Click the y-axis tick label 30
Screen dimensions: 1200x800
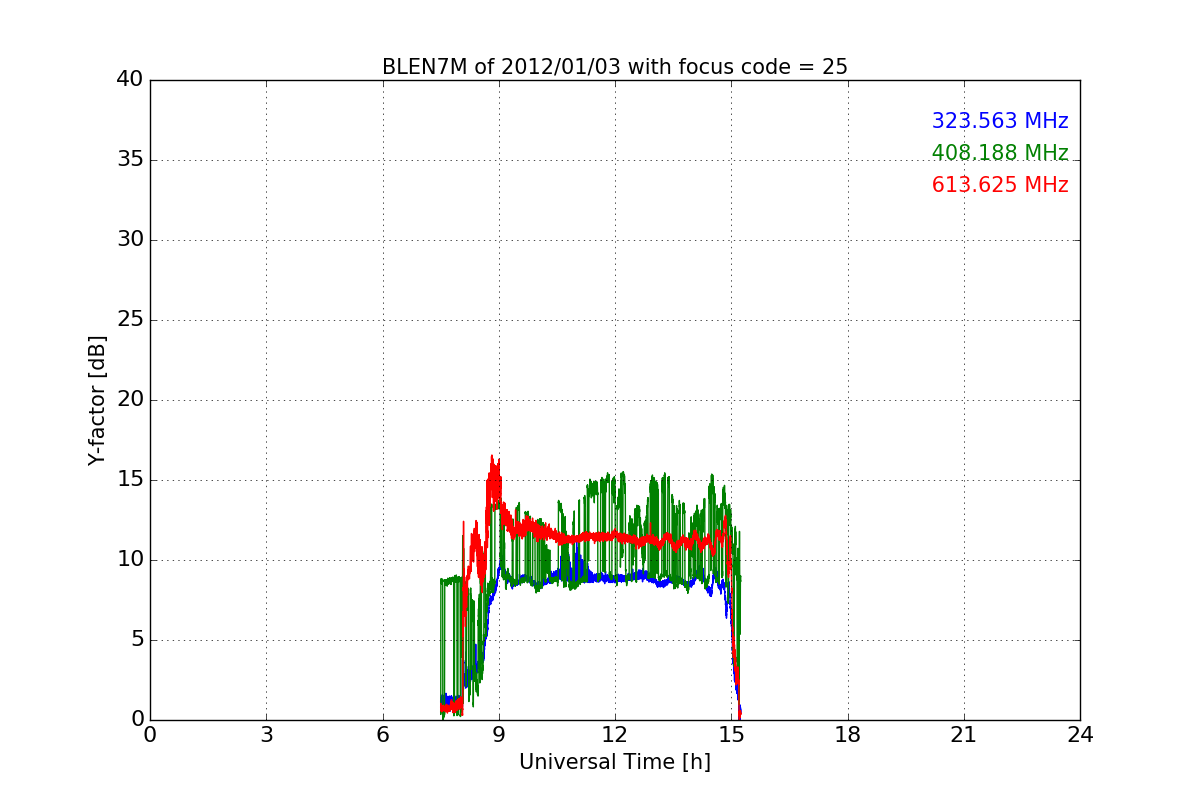(x=130, y=240)
